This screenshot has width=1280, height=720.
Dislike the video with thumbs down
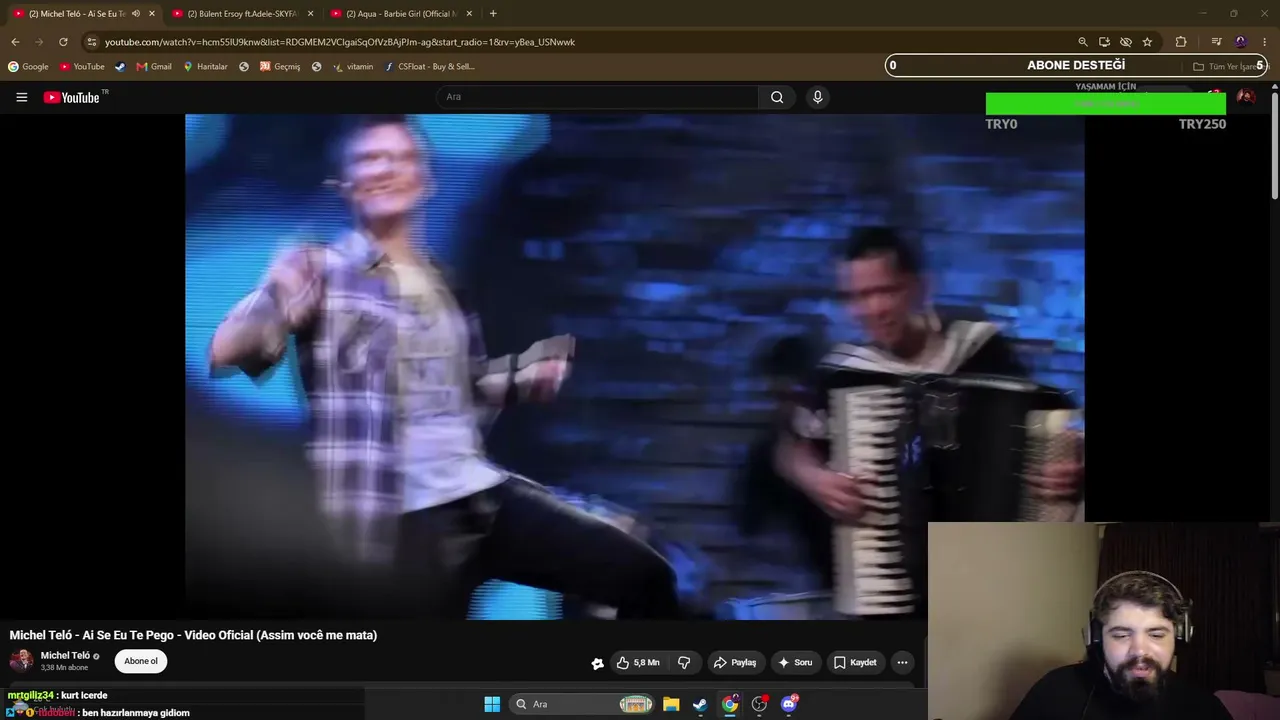pos(684,662)
